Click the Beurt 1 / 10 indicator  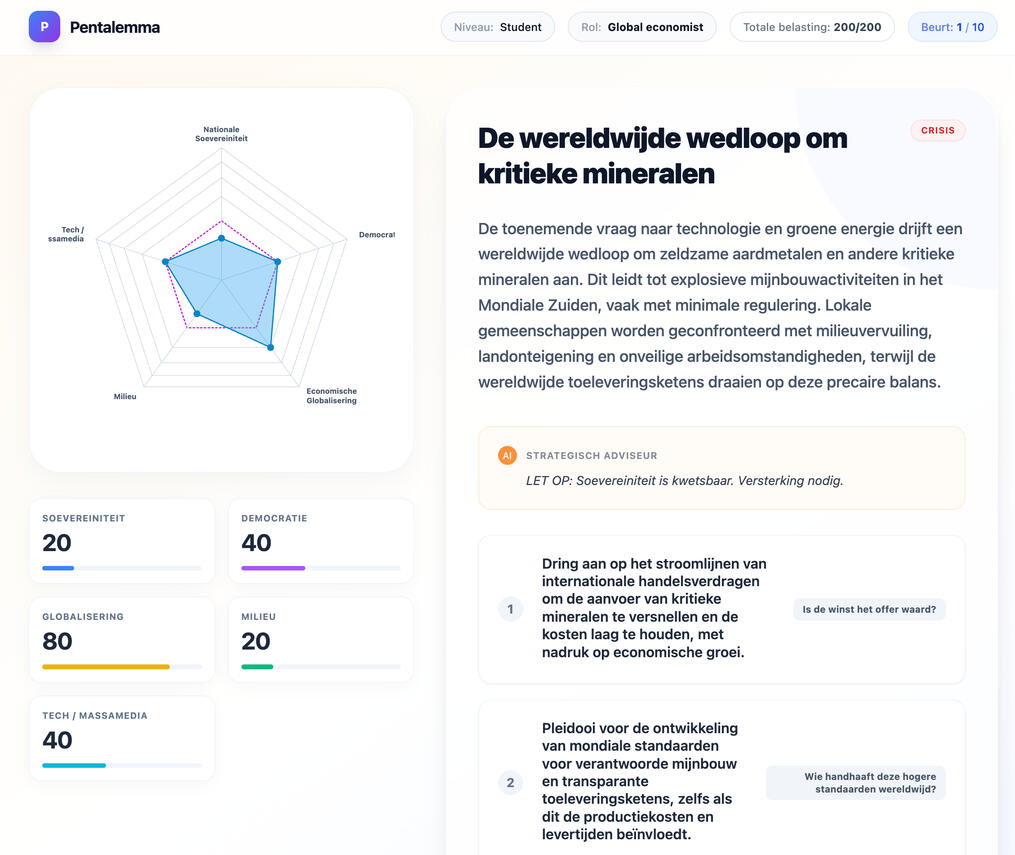tap(952, 27)
